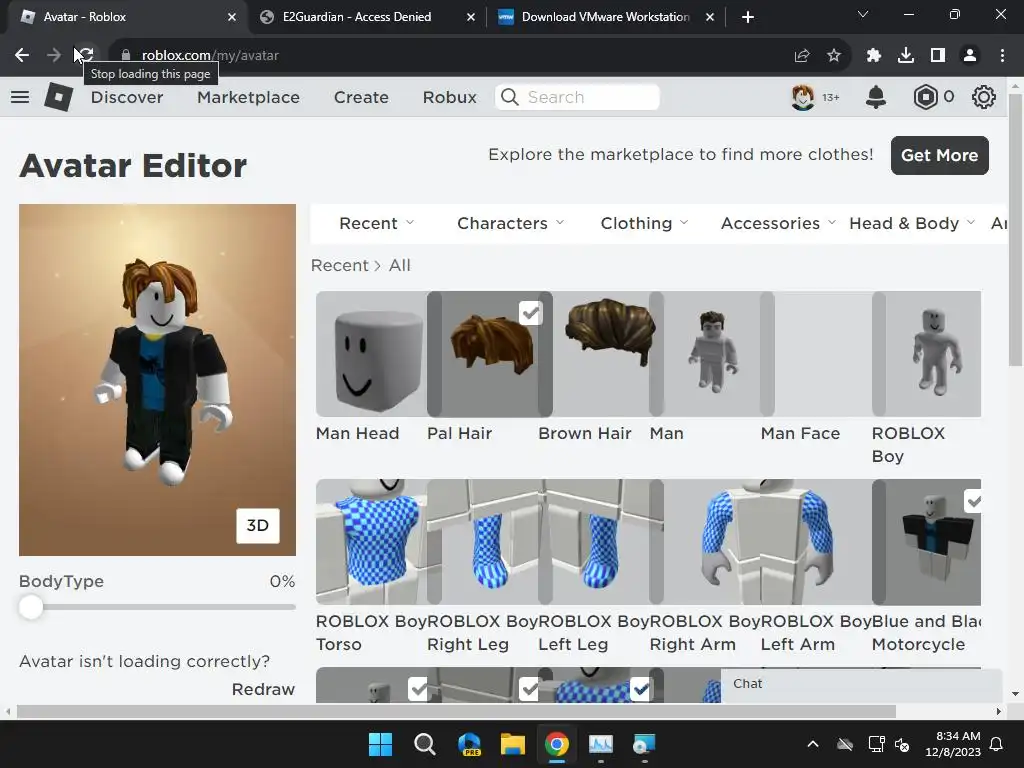Open the Windows Start menu
1024x768 pixels.
click(x=380, y=744)
